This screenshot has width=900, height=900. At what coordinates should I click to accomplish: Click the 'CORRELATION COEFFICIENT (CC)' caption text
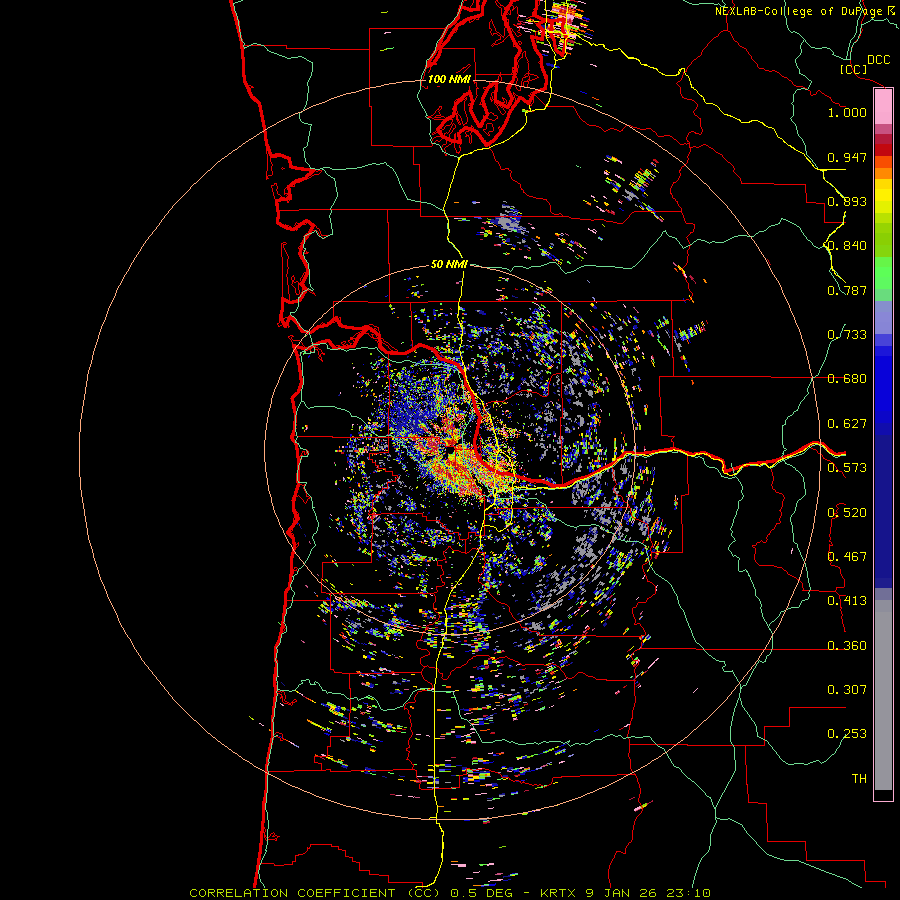[315, 893]
